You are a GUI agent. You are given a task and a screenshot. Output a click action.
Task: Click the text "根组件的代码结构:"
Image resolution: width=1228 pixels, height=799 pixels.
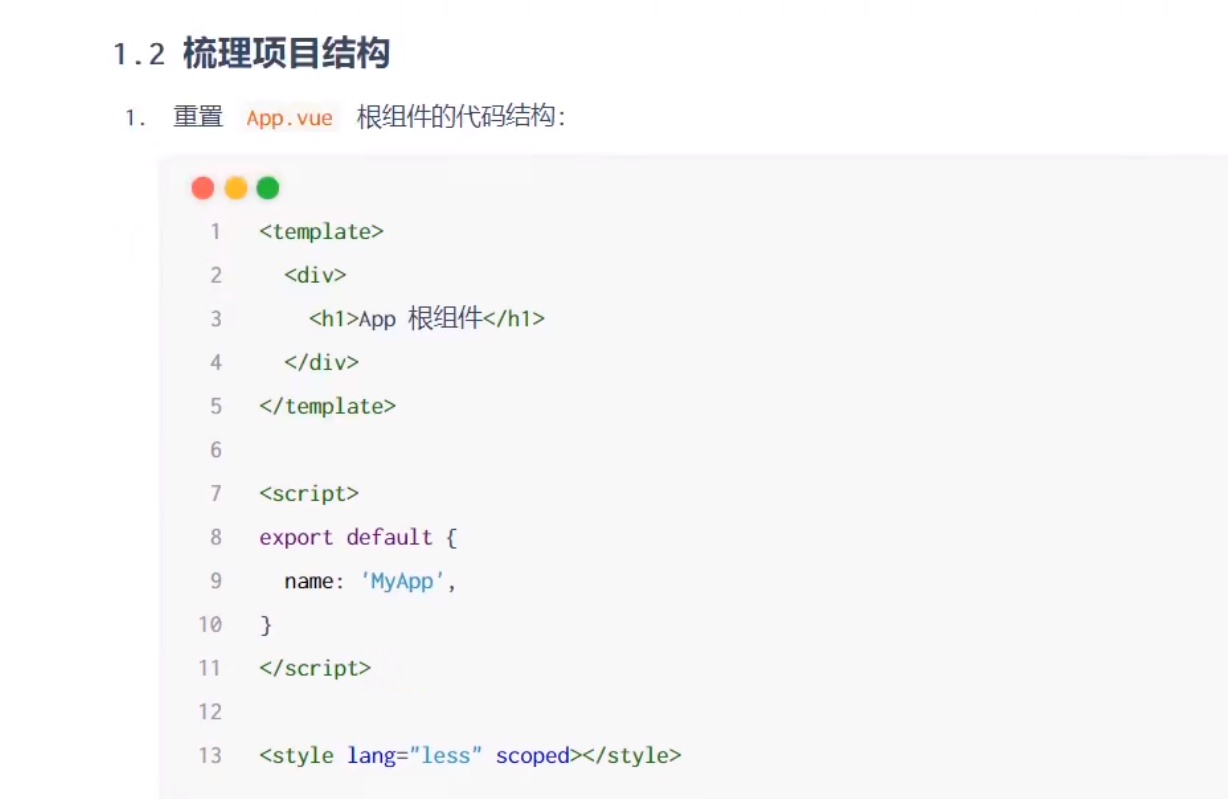pyautogui.click(x=462, y=117)
